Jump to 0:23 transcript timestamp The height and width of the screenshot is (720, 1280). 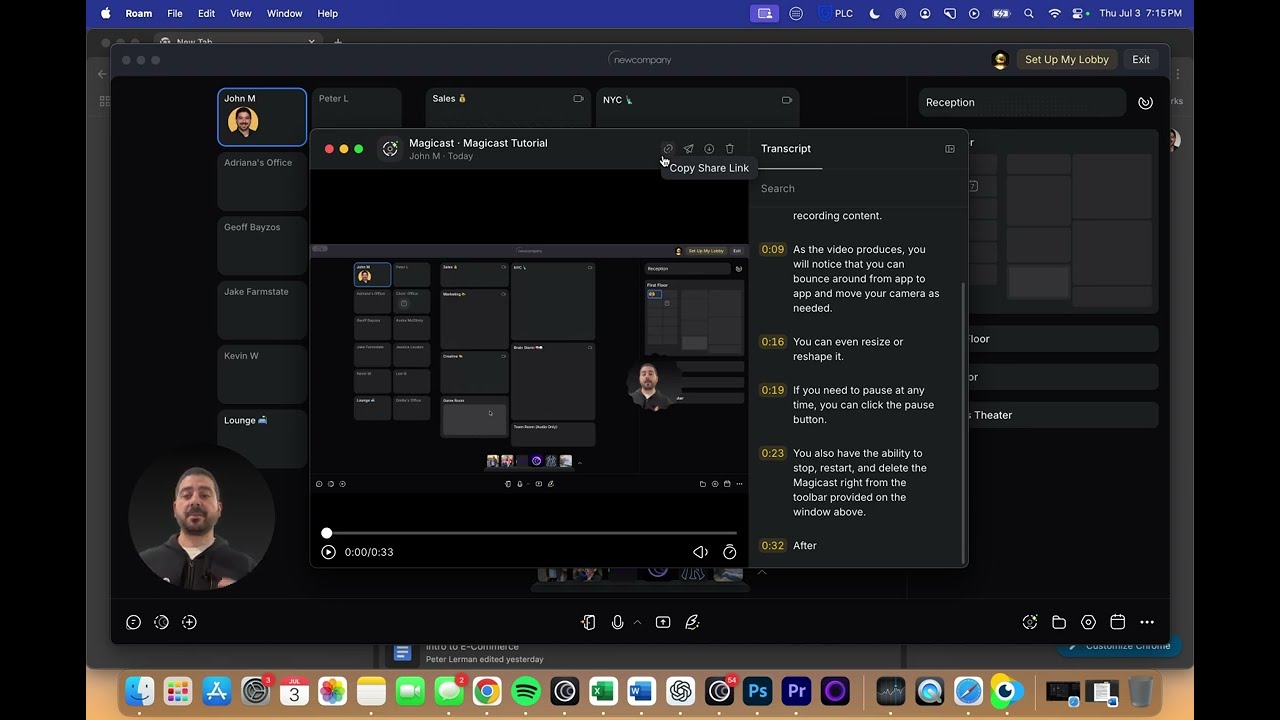[x=772, y=453]
